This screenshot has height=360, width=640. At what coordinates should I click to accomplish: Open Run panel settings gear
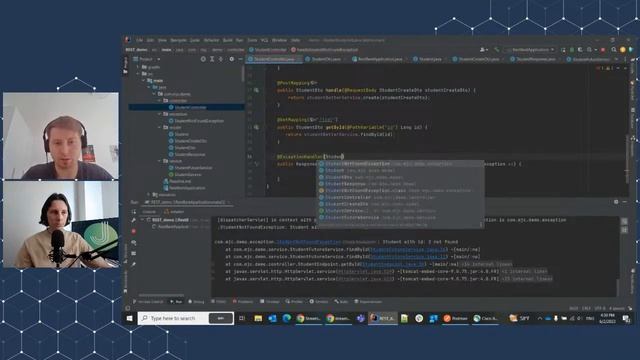[x=616, y=202]
